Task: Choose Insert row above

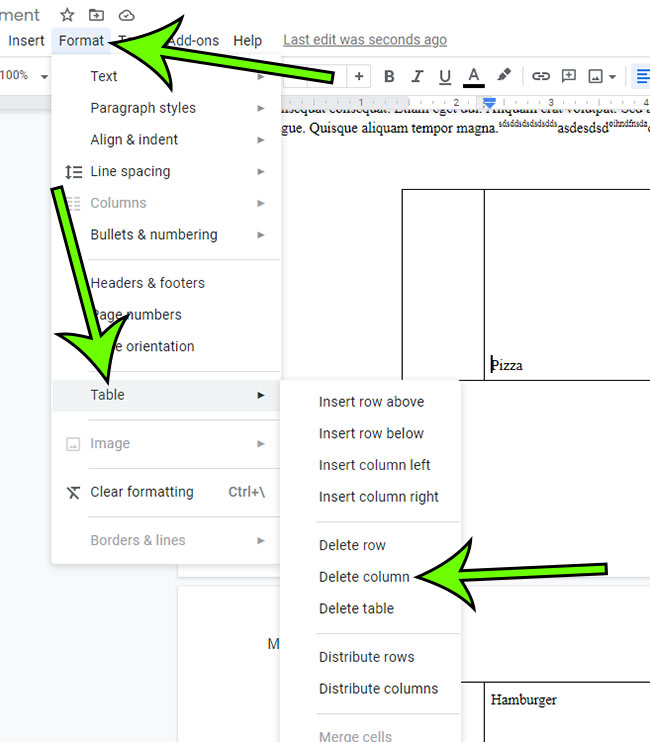Action: pyautogui.click(x=370, y=402)
